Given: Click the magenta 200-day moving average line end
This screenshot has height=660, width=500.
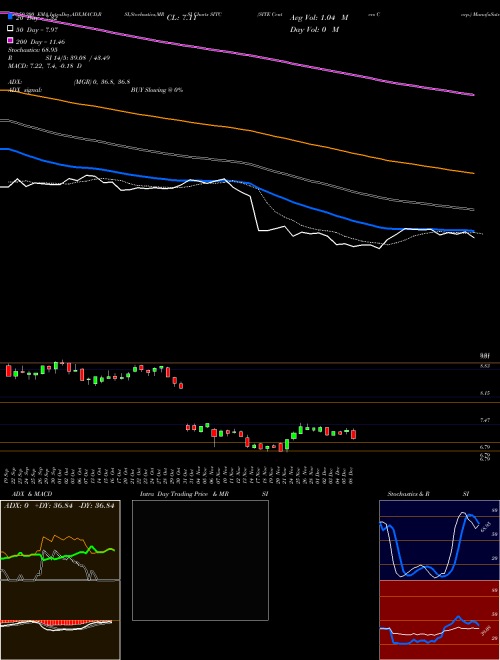Looking at the screenshot, I should coord(473,95).
